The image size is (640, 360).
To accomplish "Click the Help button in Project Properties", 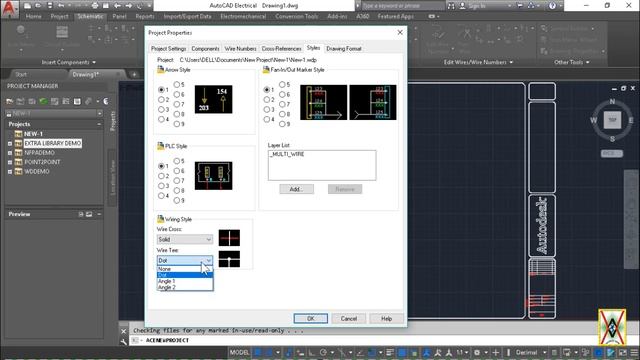I will click(386, 318).
